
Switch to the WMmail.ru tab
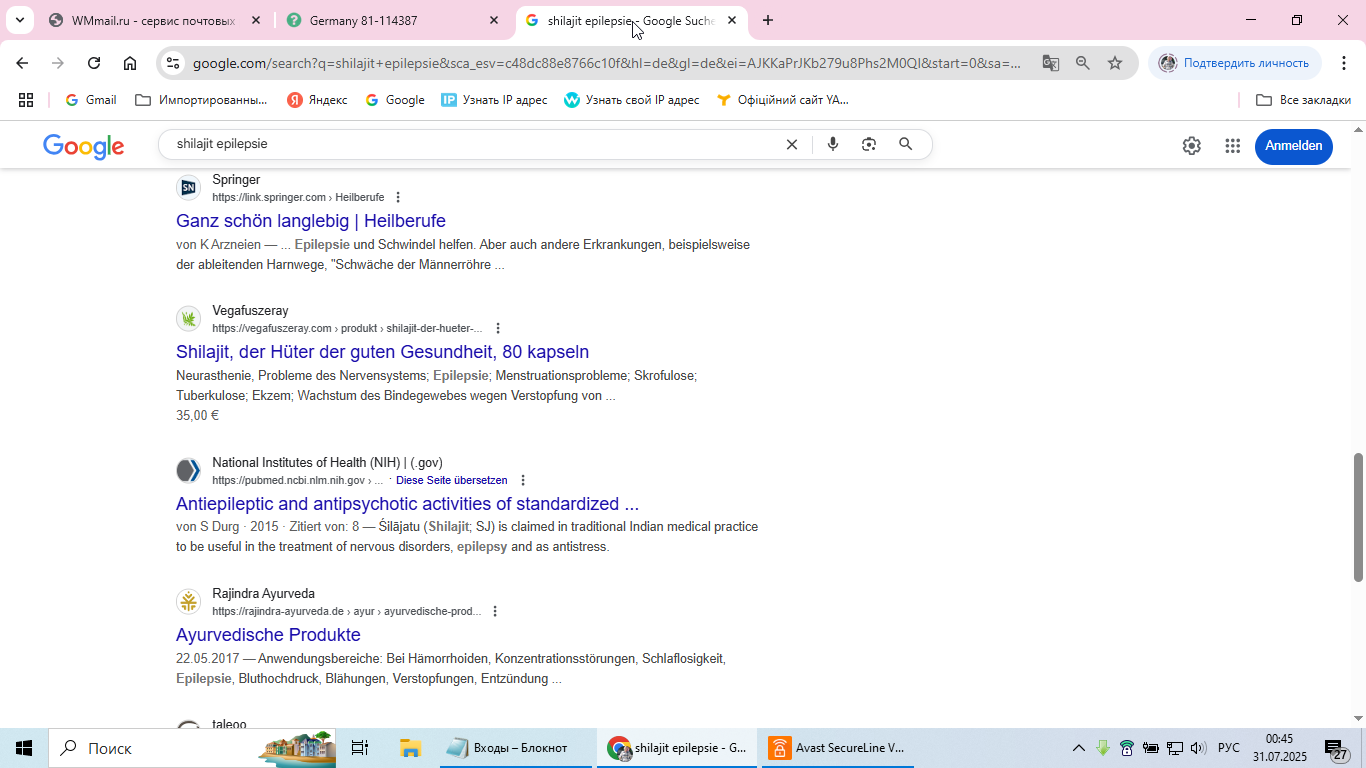[153, 20]
